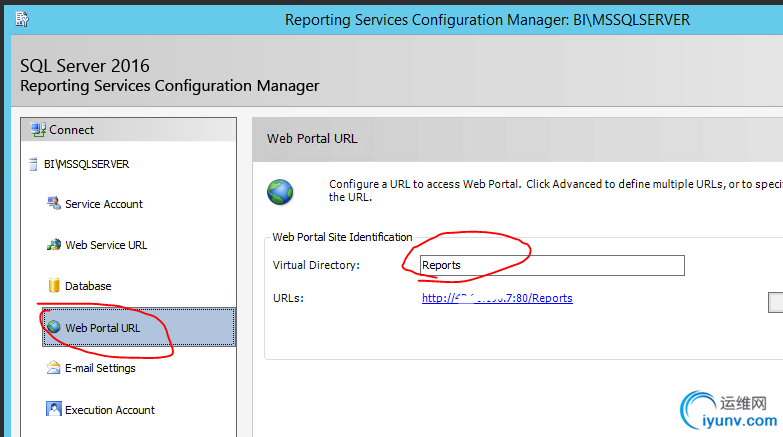
Task: Open the Service Account page
Action: (104, 204)
